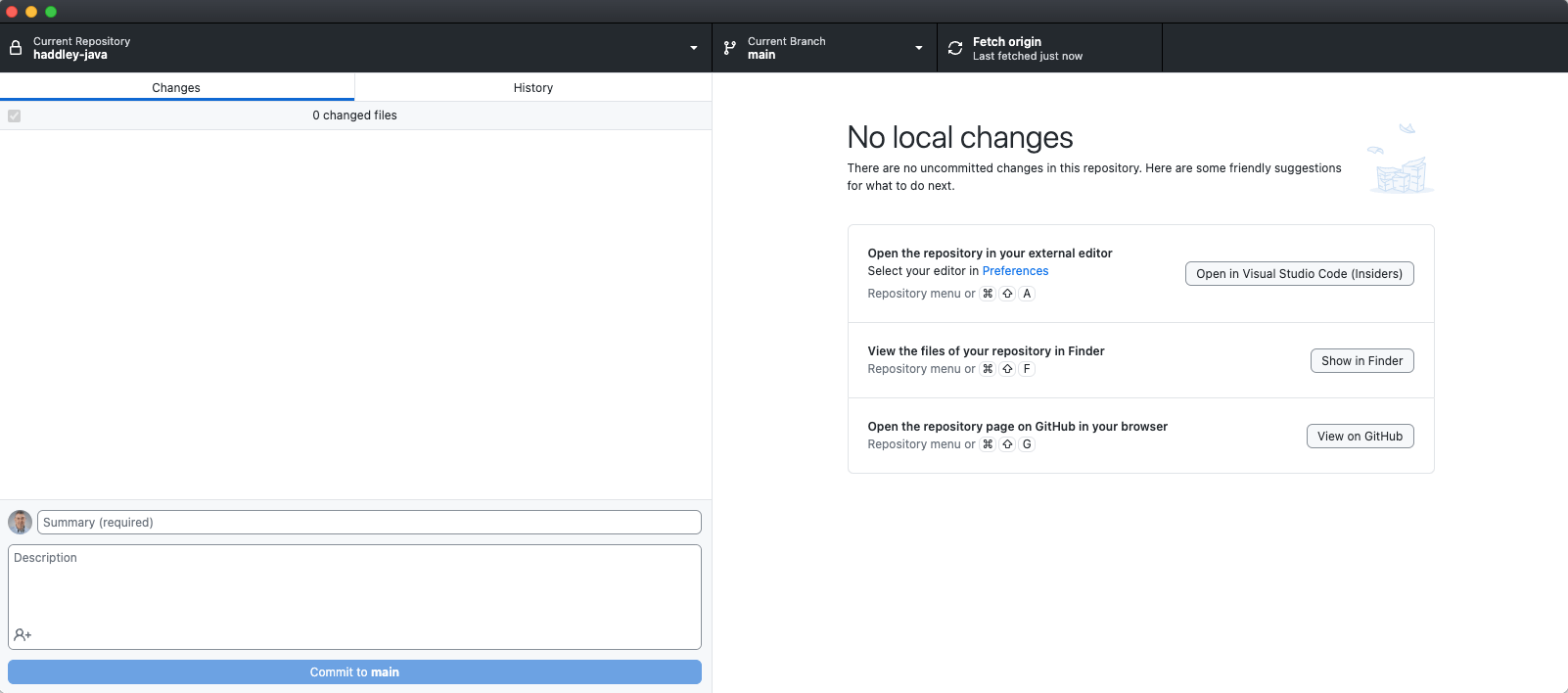Open the Current Branch dropdown
Image resolution: width=1568 pixels, height=693 pixels.
point(918,48)
